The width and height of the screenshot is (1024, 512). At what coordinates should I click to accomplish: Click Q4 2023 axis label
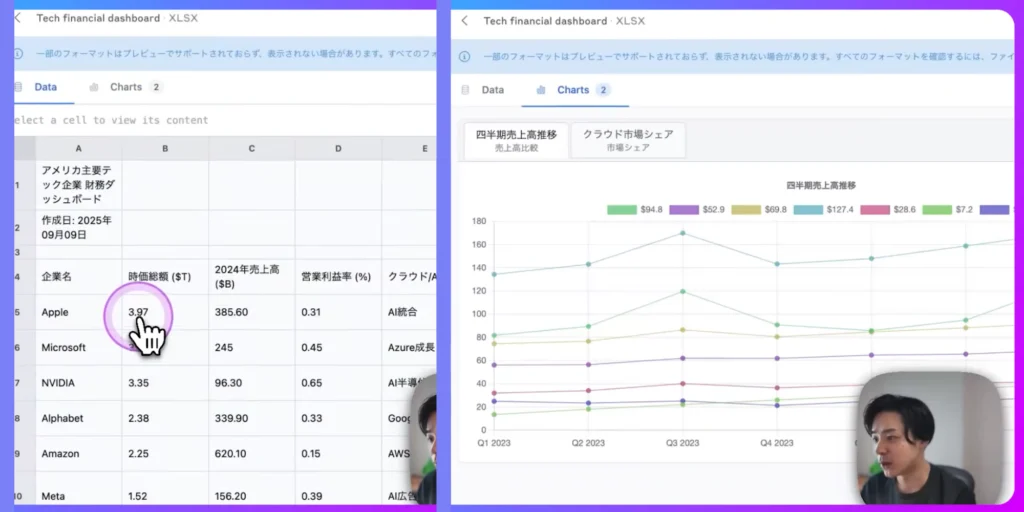(x=776, y=443)
